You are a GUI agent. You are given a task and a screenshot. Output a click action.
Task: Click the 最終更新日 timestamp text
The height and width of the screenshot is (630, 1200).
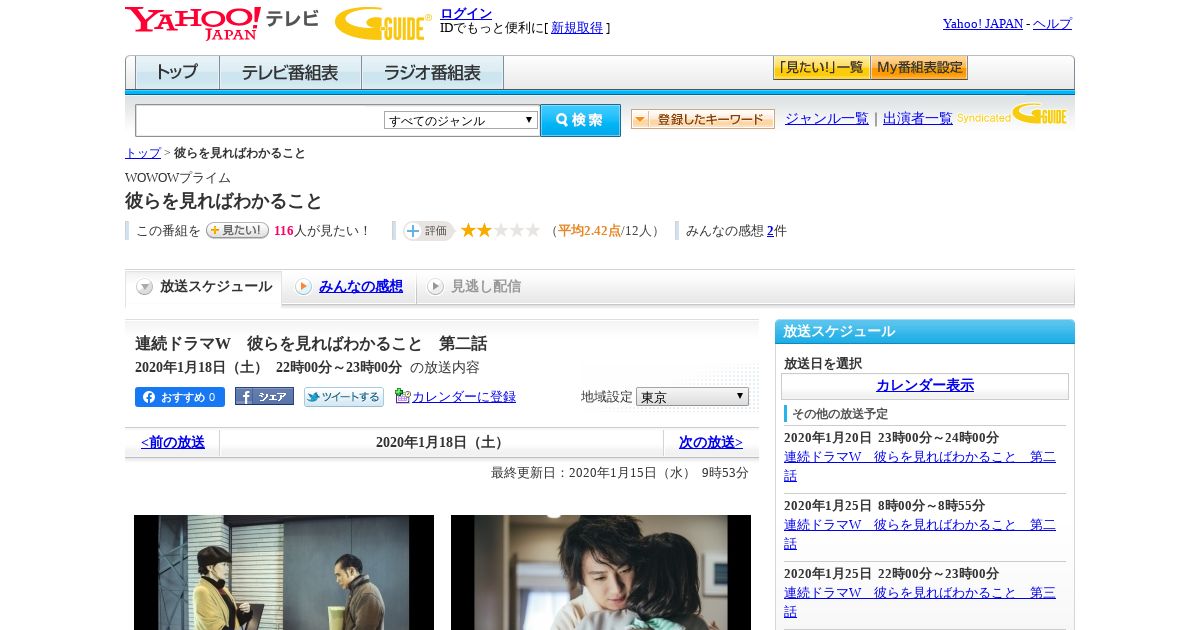point(620,473)
